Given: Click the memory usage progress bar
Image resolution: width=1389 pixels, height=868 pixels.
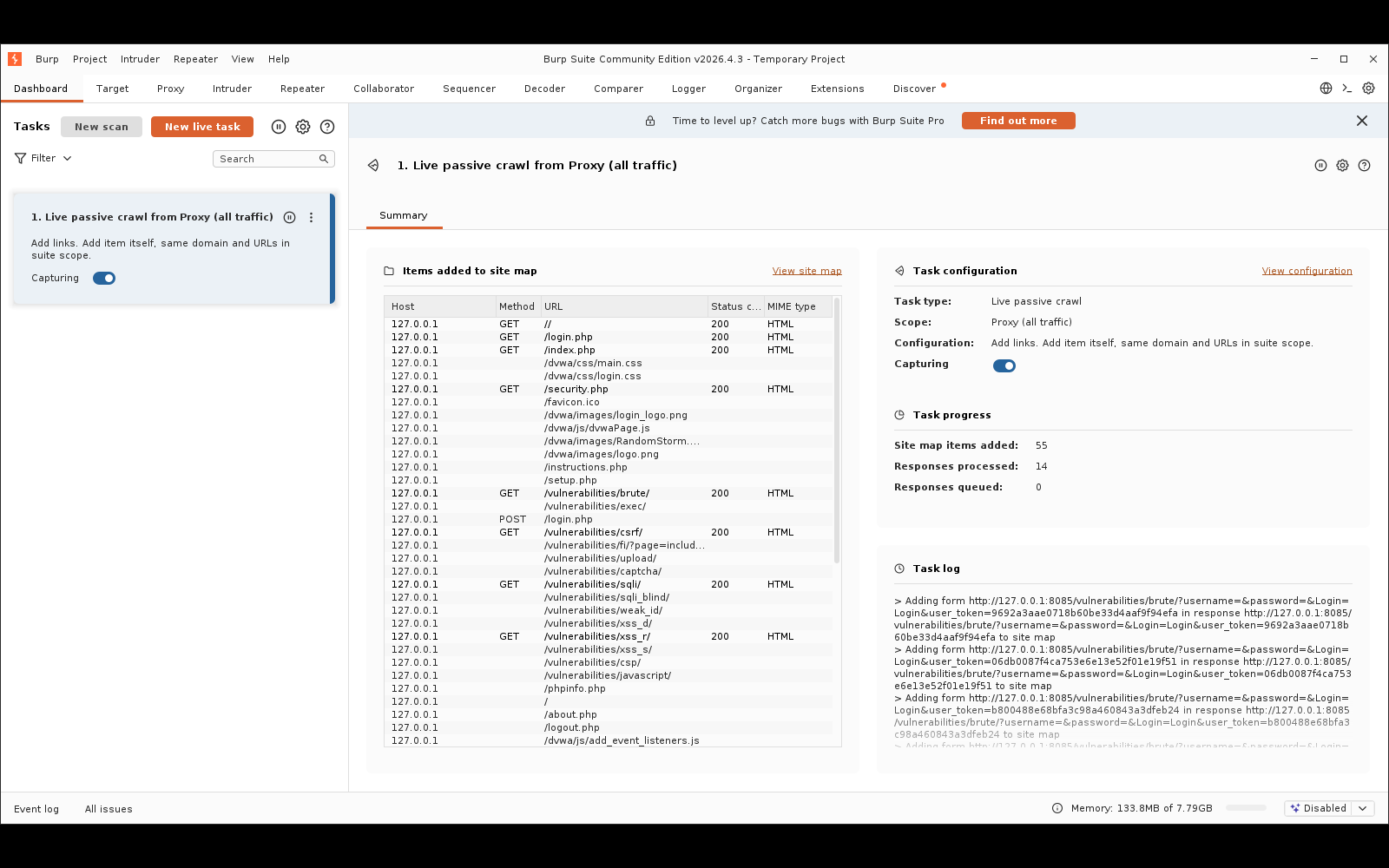Looking at the screenshot, I should coord(1246,808).
